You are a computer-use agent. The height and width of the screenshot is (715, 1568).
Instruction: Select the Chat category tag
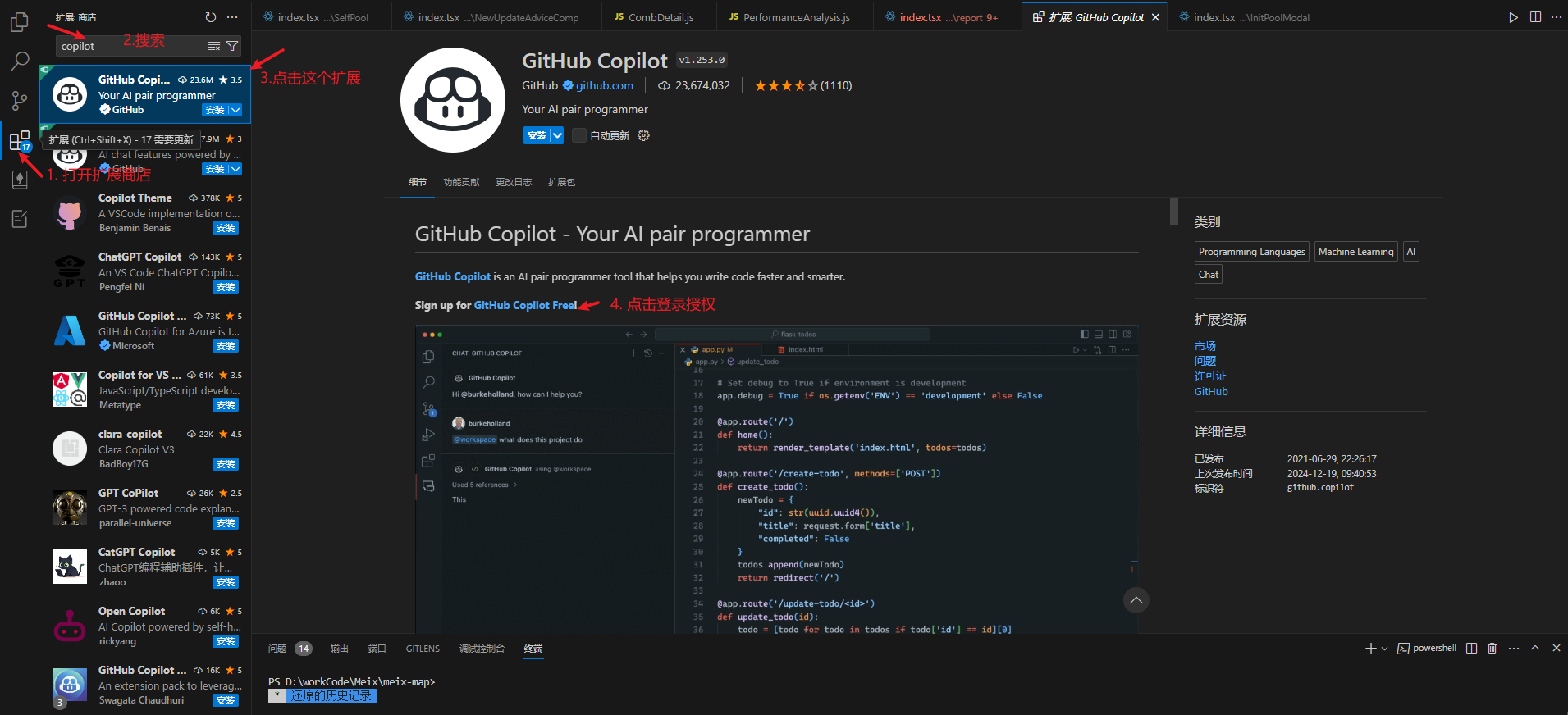(1208, 275)
